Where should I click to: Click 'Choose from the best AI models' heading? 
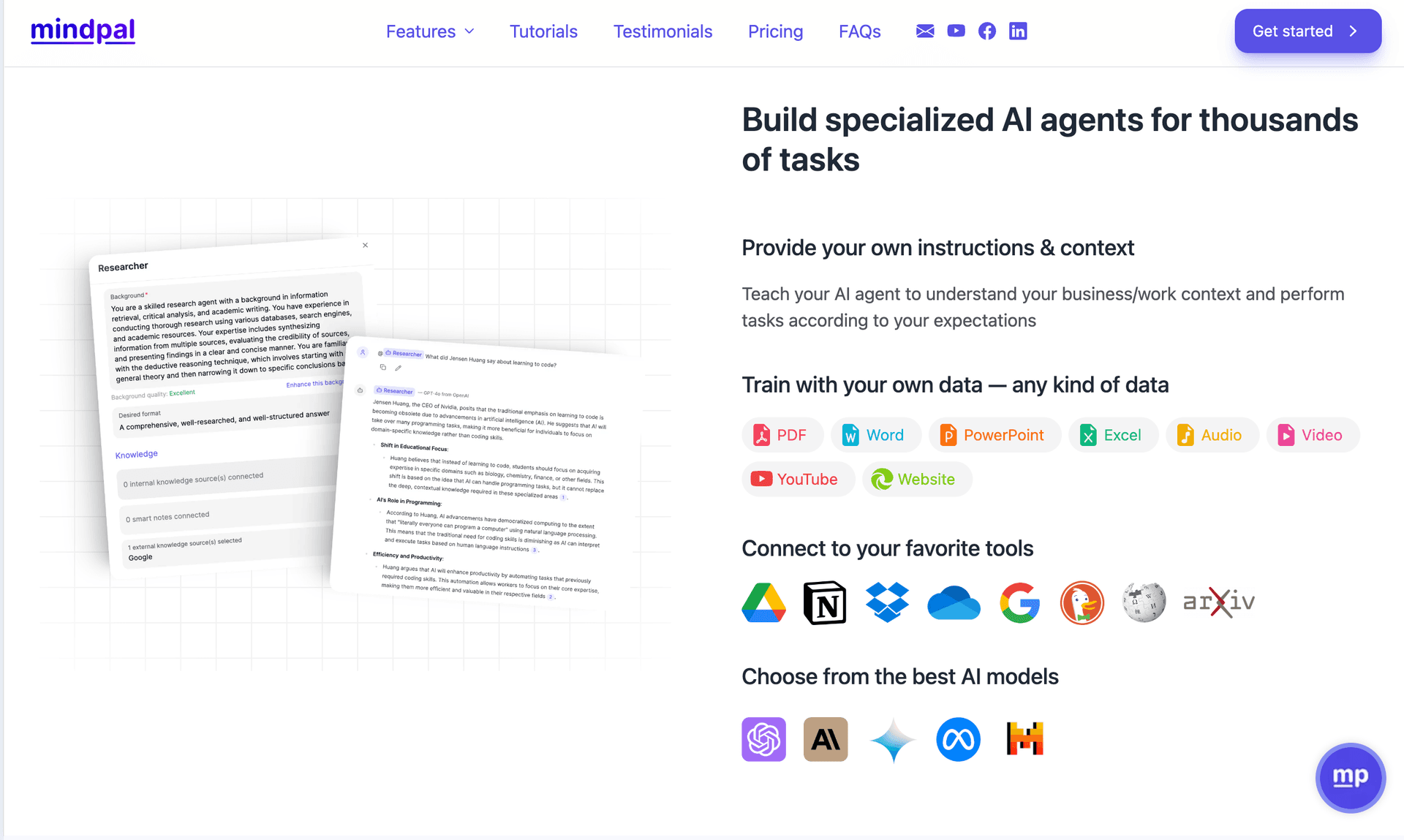(x=899, y=676)
